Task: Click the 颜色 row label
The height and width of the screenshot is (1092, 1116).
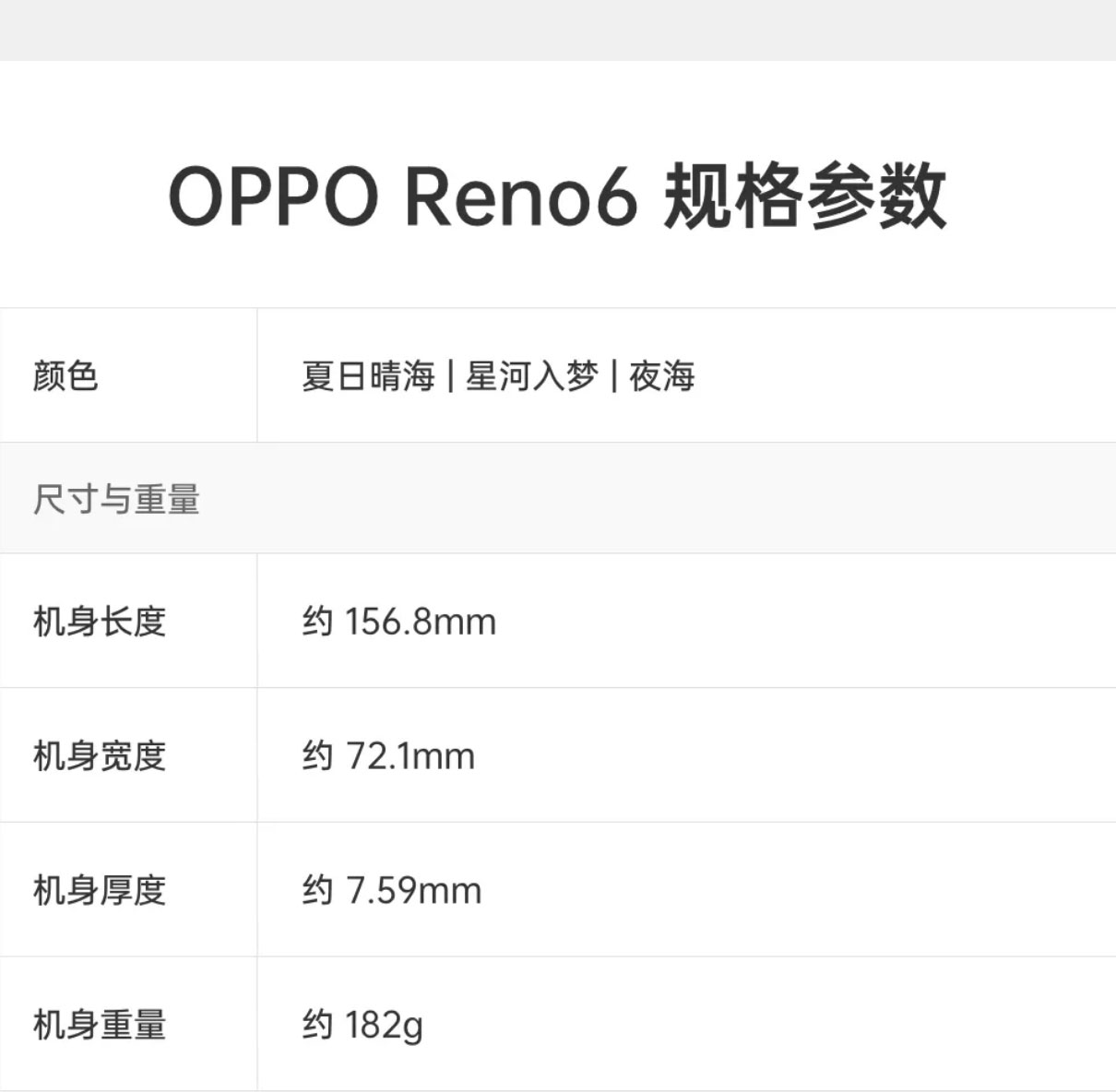Action: pyautogui.click(x=65, y=376)
